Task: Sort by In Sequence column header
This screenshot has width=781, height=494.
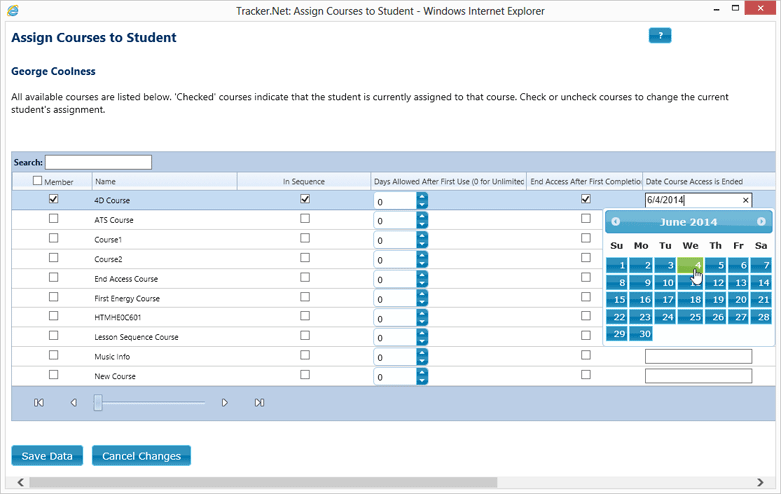Action: [304, 181]
